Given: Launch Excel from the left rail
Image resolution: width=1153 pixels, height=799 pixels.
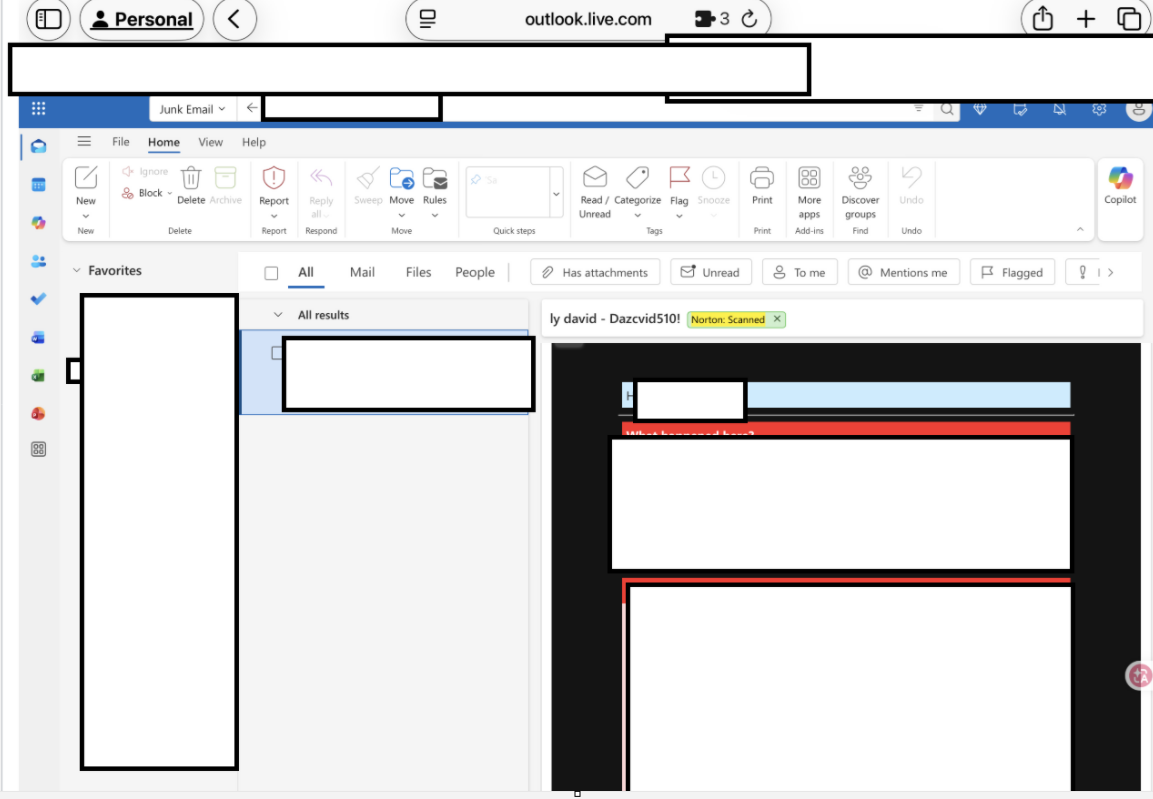Looking at the screenshot, I should [38, 376].
